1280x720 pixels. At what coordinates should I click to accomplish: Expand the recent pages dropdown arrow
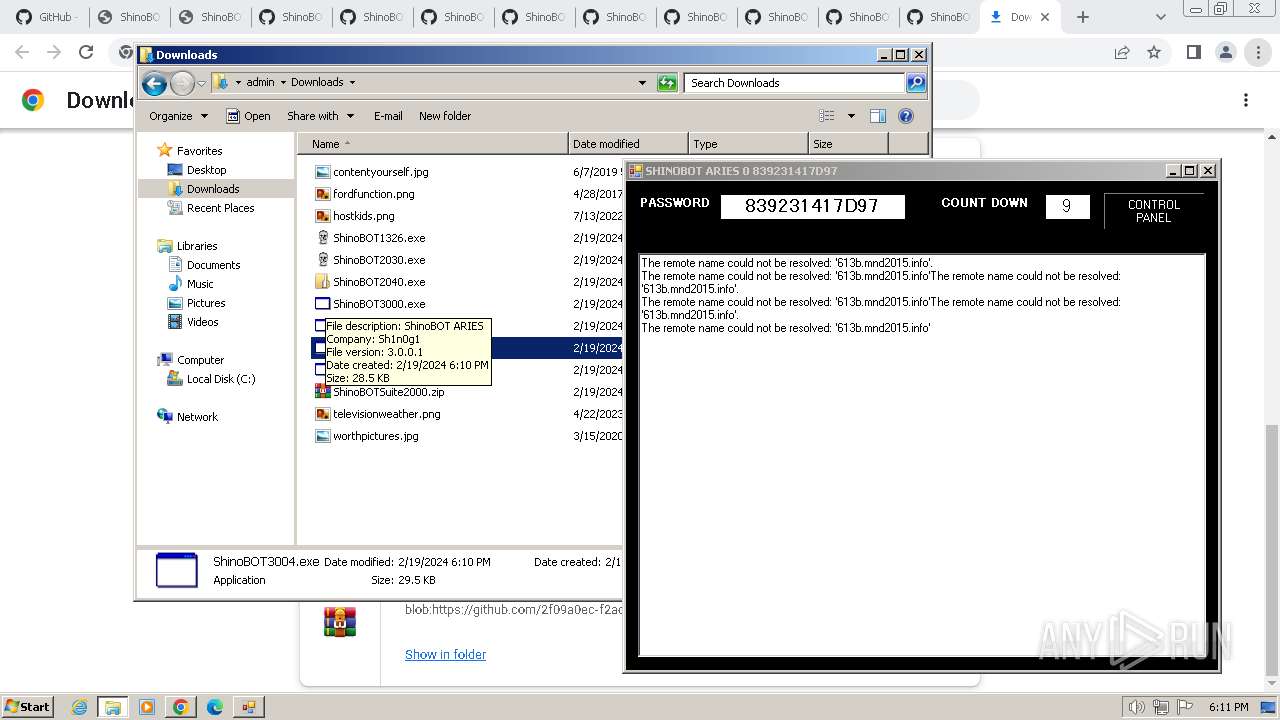click(x=201, y=83)
